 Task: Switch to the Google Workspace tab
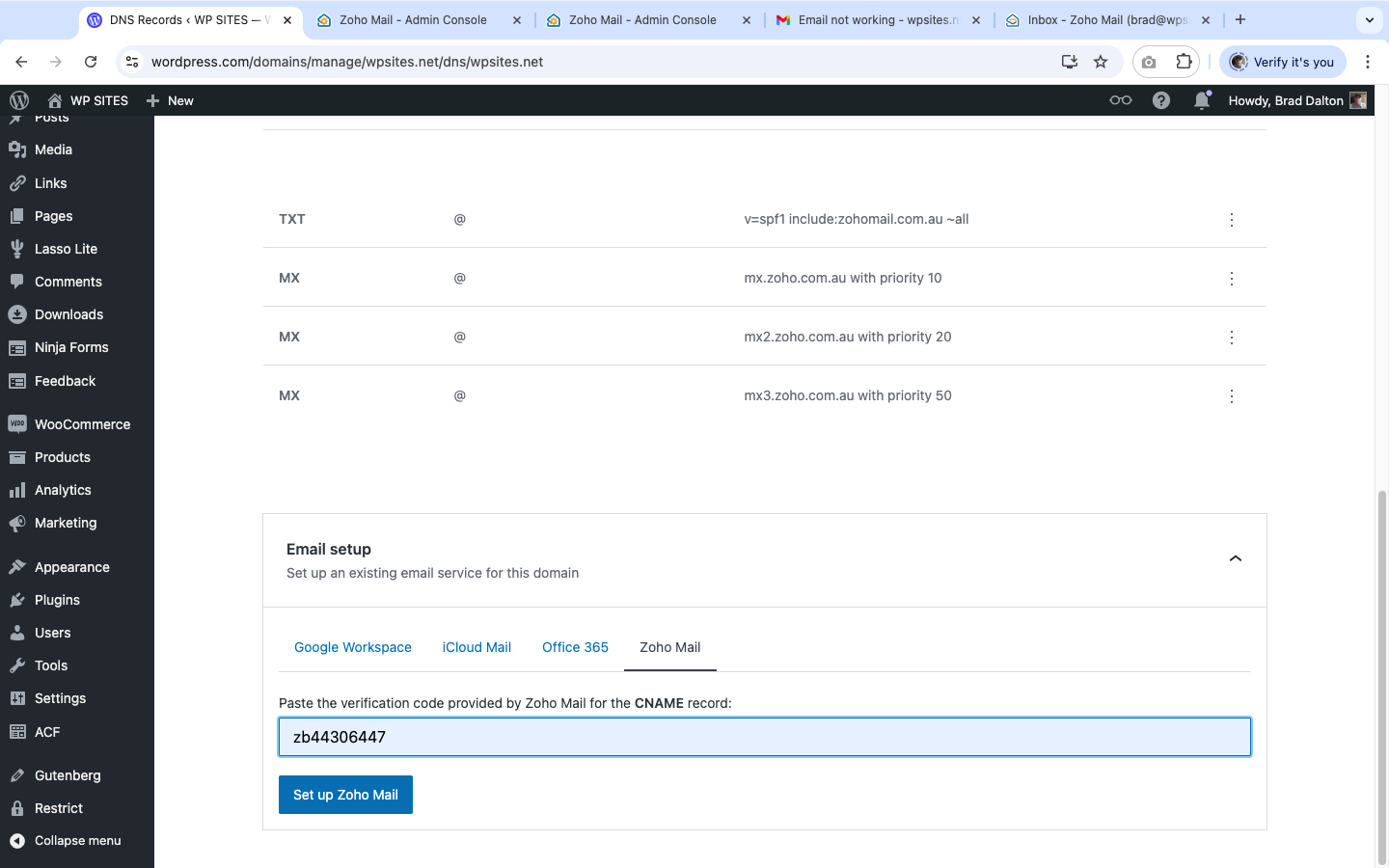353,647
